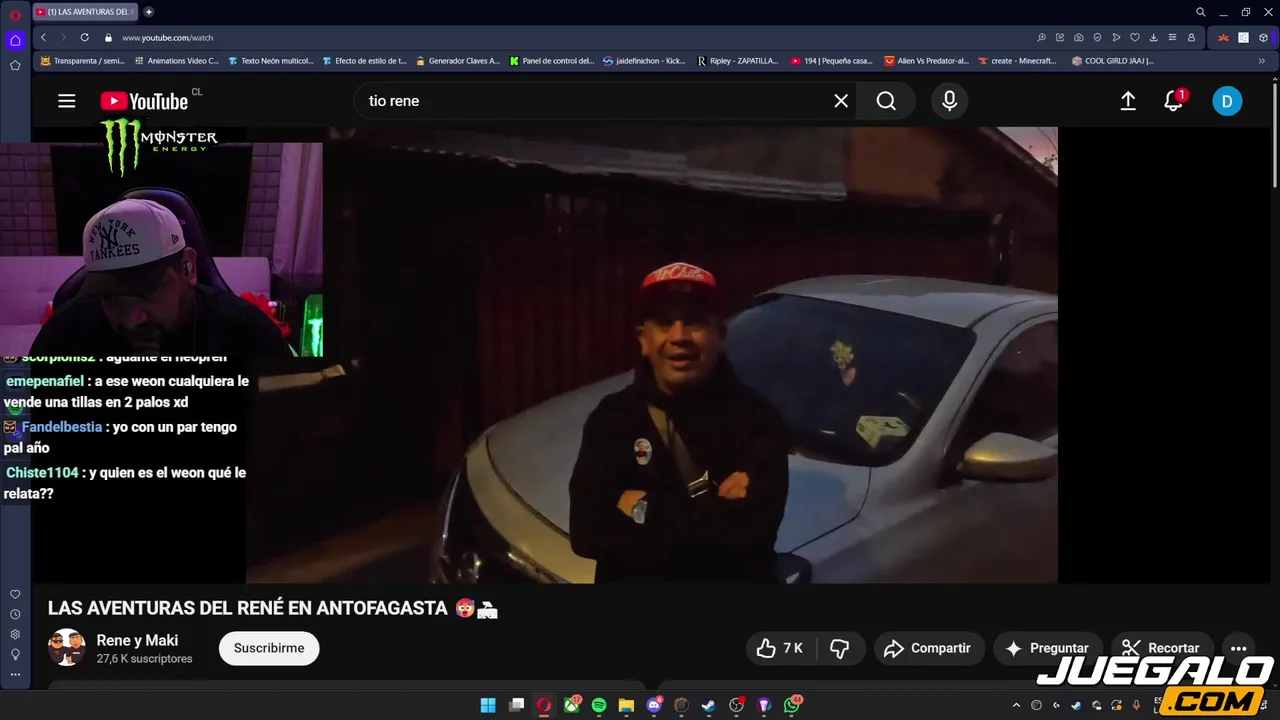Click the browser forward arrow
Viewport: 1280px width, 720px height.
click(63, 37)
